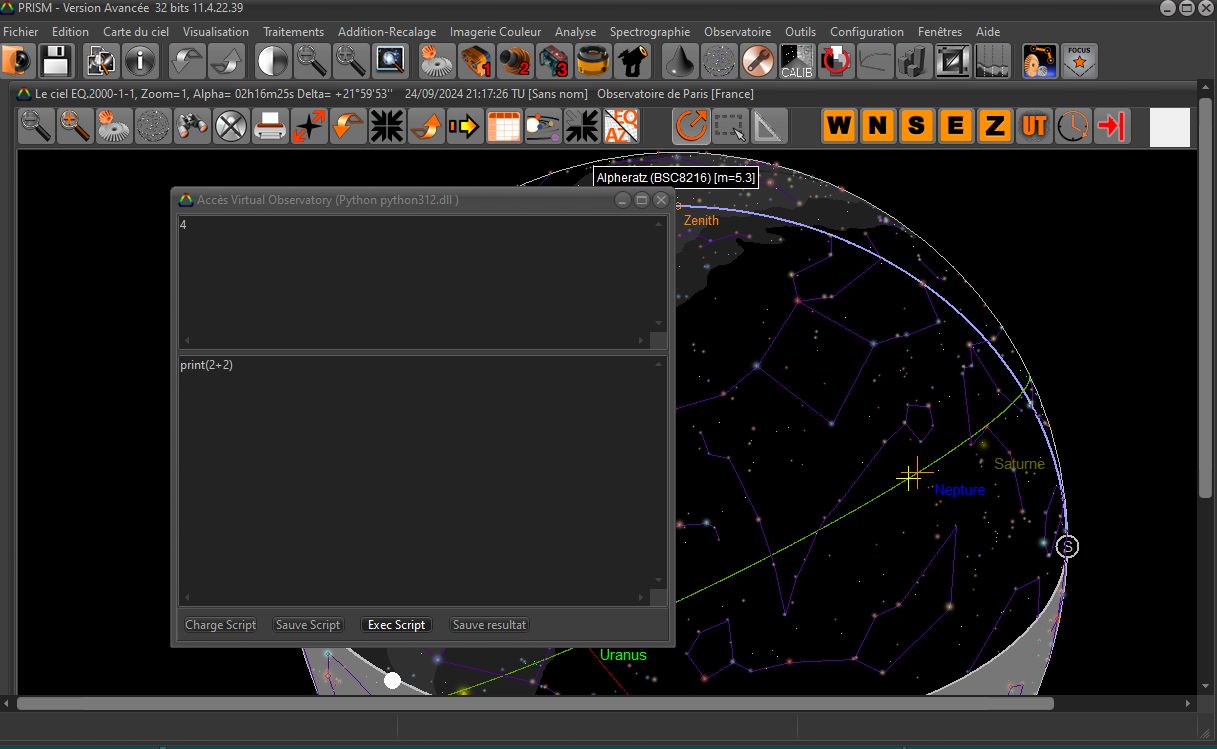
Task: Click the FOCUS star icon
Action: [x=1079, y=62]
